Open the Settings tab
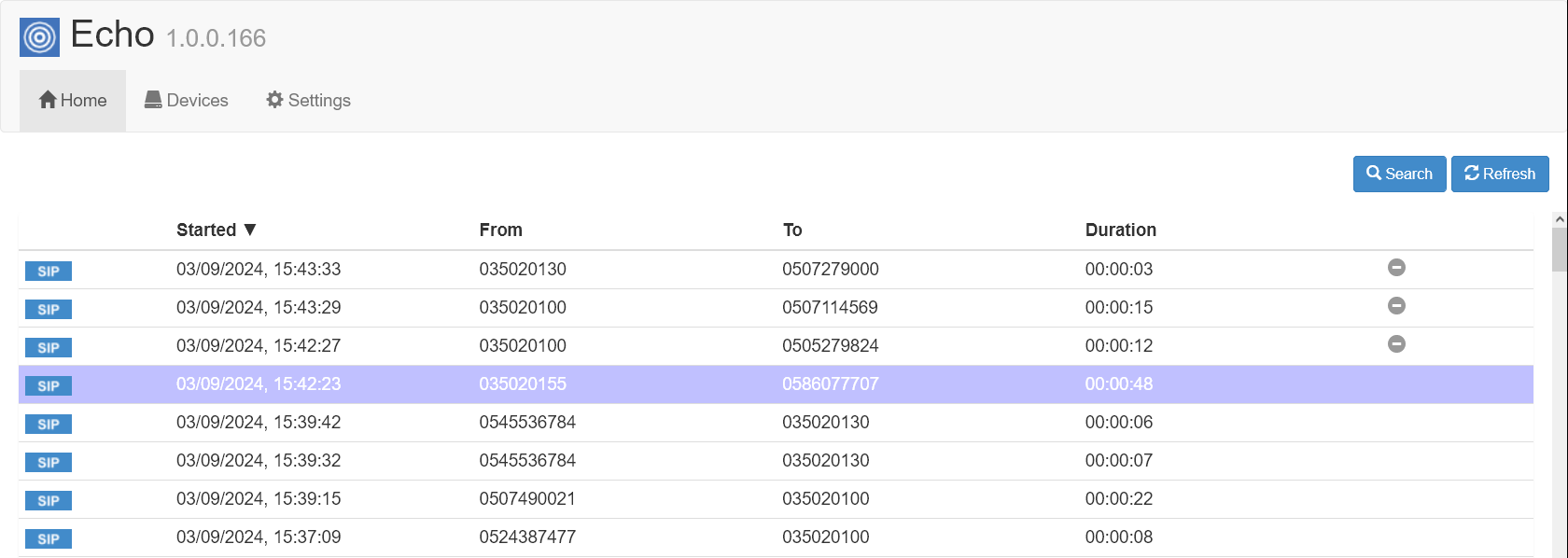Image resolution: width=1568 pixels, height=558 pixels. click(x=308, y=101)
